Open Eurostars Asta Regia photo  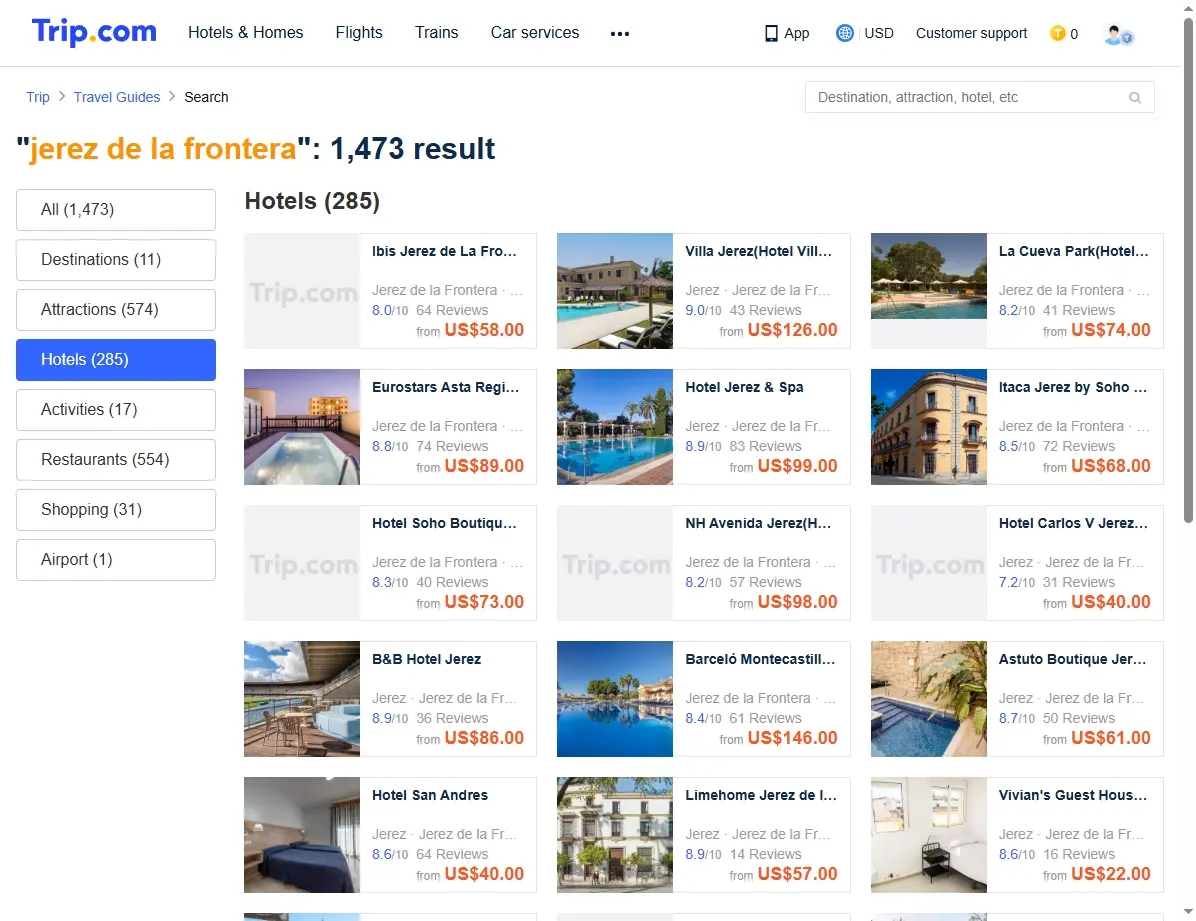pyautogui.click(x=301, y=427)
